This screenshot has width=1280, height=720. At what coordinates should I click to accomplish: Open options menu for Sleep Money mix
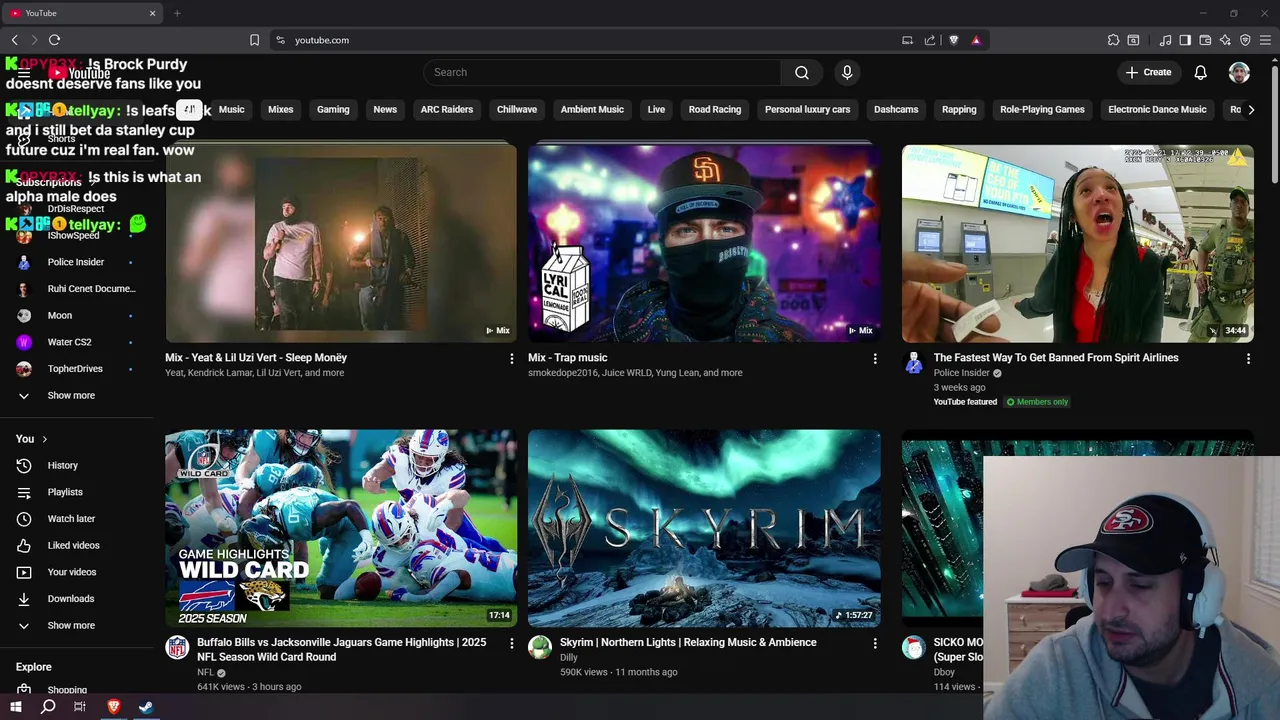pos(511,358)
